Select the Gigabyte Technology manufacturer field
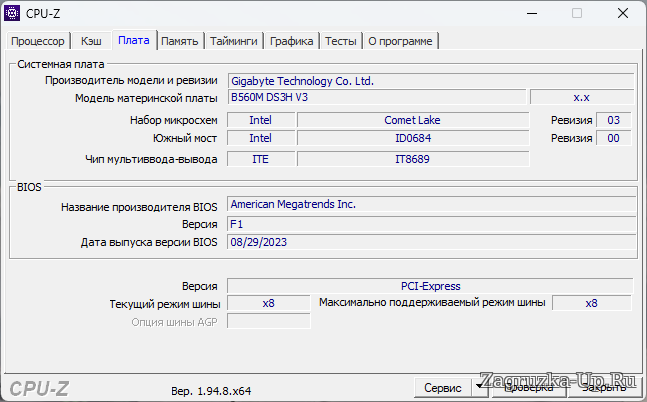Image resolution: width=647 pixels, height=402 pixels. click(430, 81)
